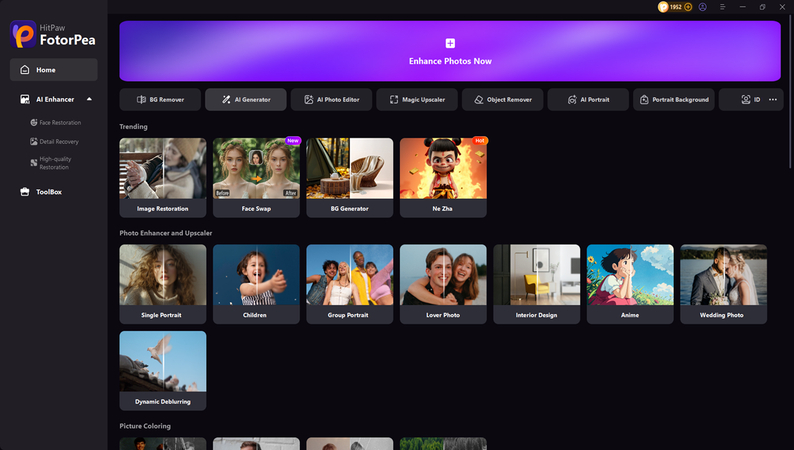794x450 pixels.
Task: Open the user account profile icon
Action: 702,7
